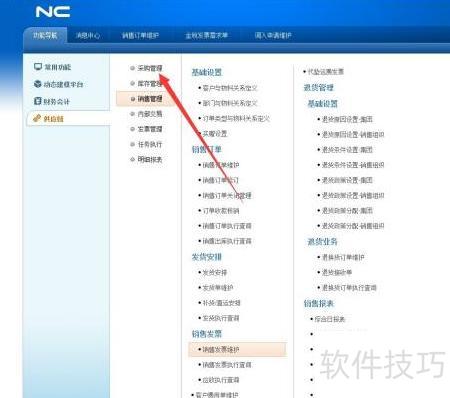Open the 综合日报表 link
Screen dimensions: 450x398
point(330,319)
